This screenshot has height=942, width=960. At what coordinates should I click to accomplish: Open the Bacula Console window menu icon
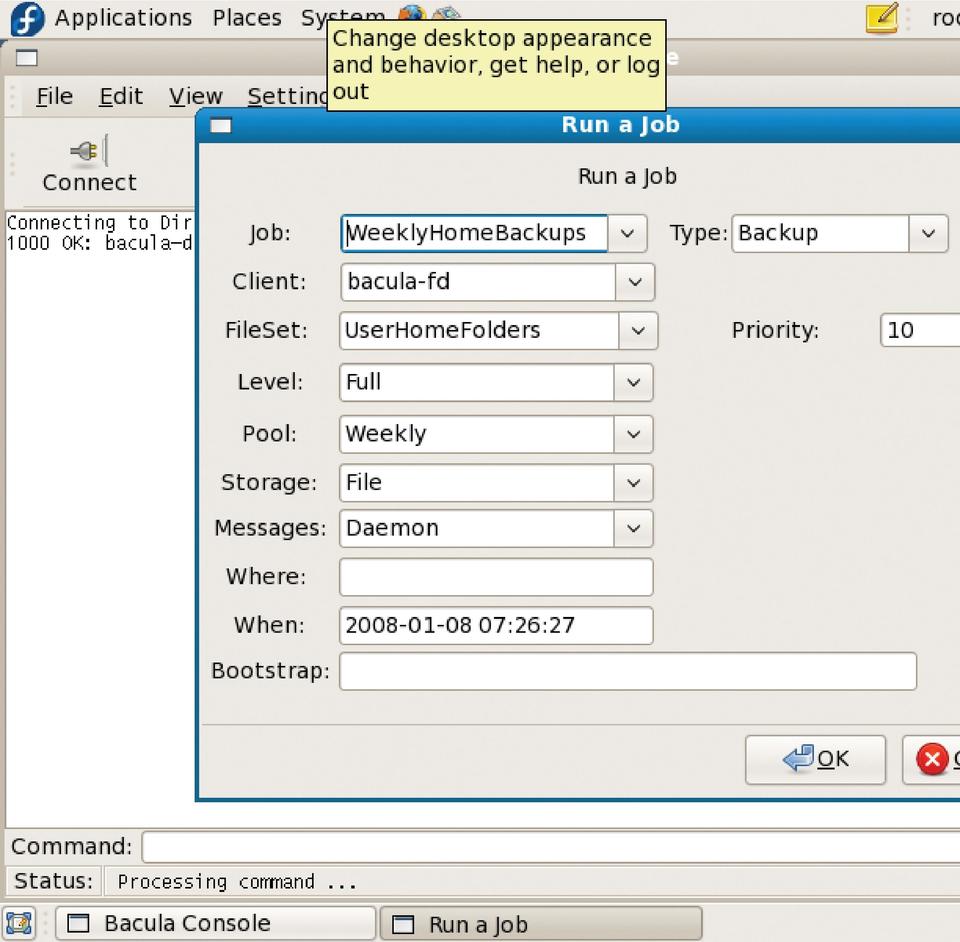coord(26,58)
